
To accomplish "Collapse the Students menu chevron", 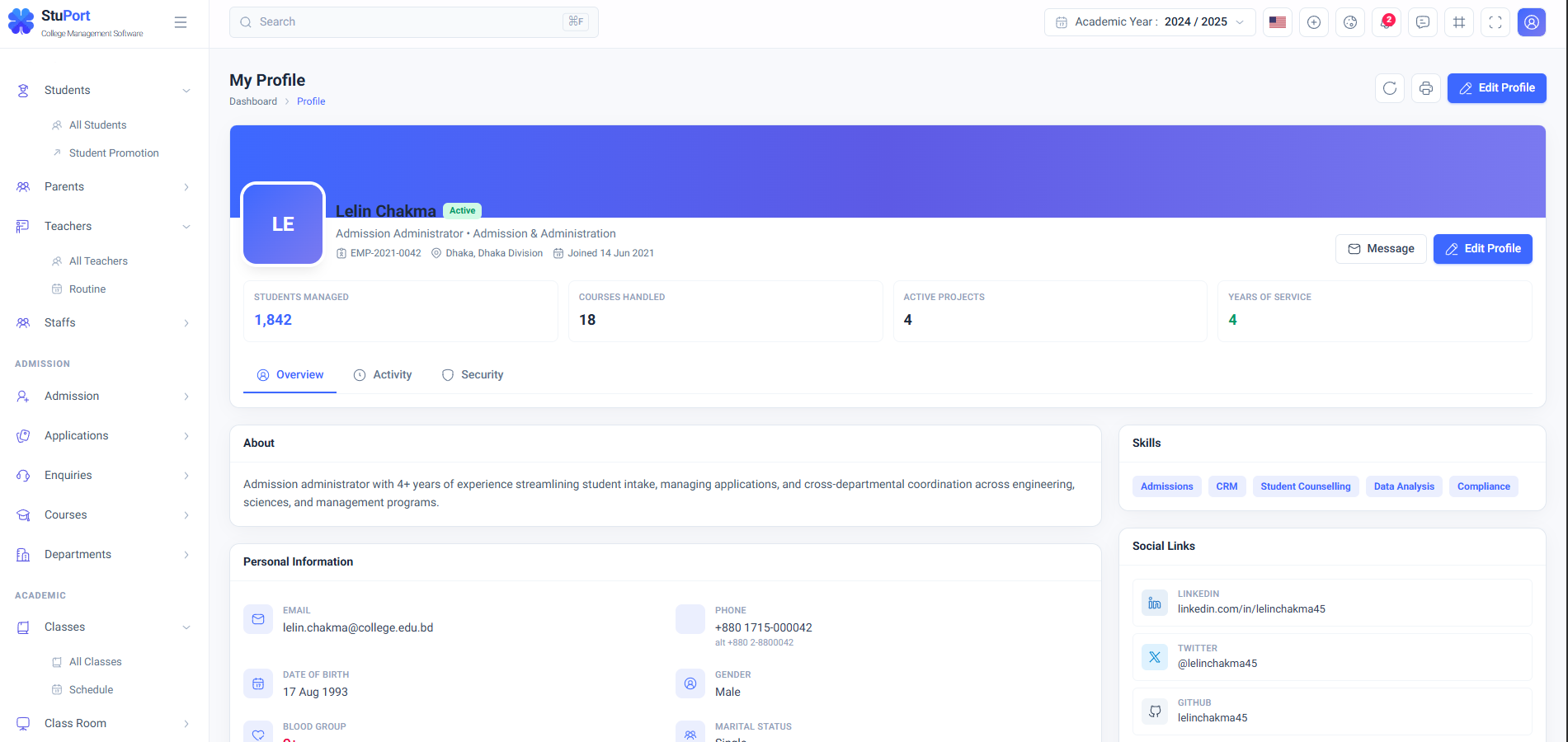I will (186, 91).
